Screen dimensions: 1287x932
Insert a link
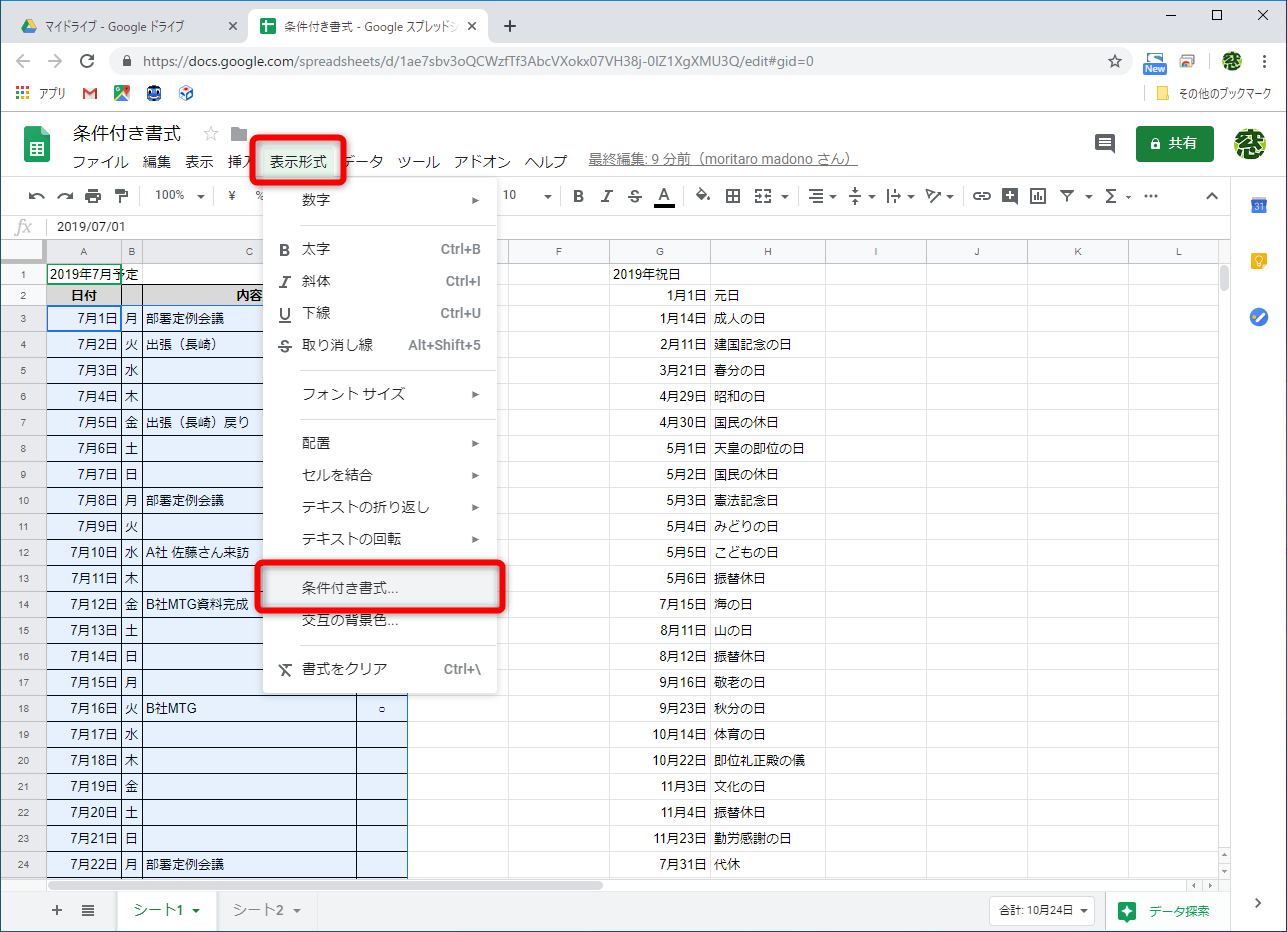click(981, 196)
